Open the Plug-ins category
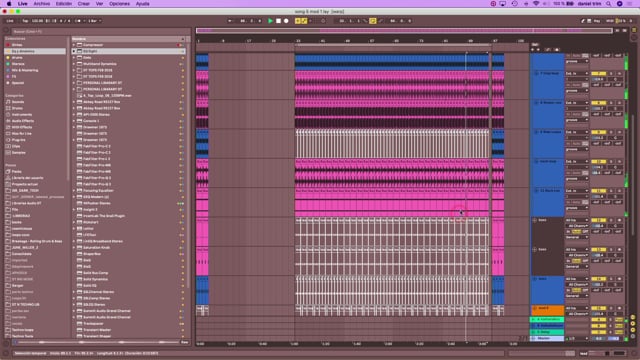The height and width of the screenshot is (360, 640). pos(18,140)
